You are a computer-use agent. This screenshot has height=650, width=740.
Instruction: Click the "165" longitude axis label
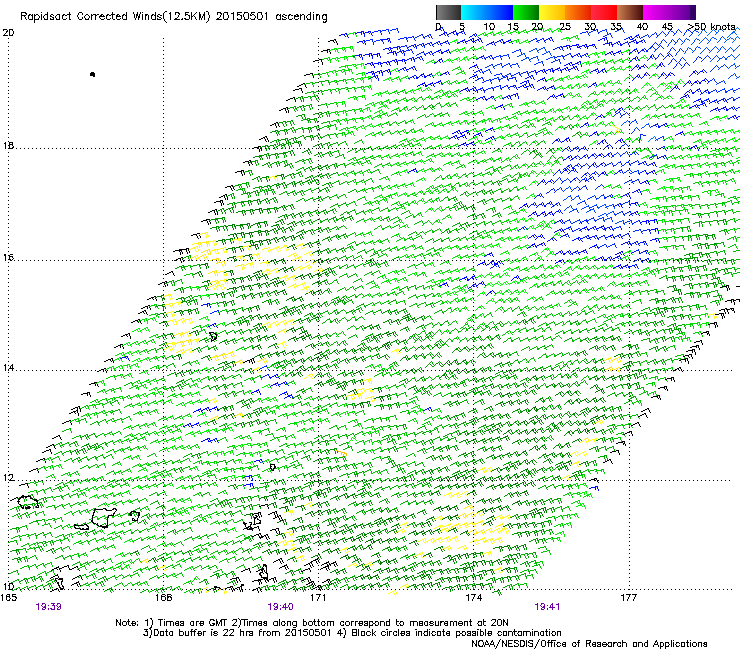(x=8, y=597)
